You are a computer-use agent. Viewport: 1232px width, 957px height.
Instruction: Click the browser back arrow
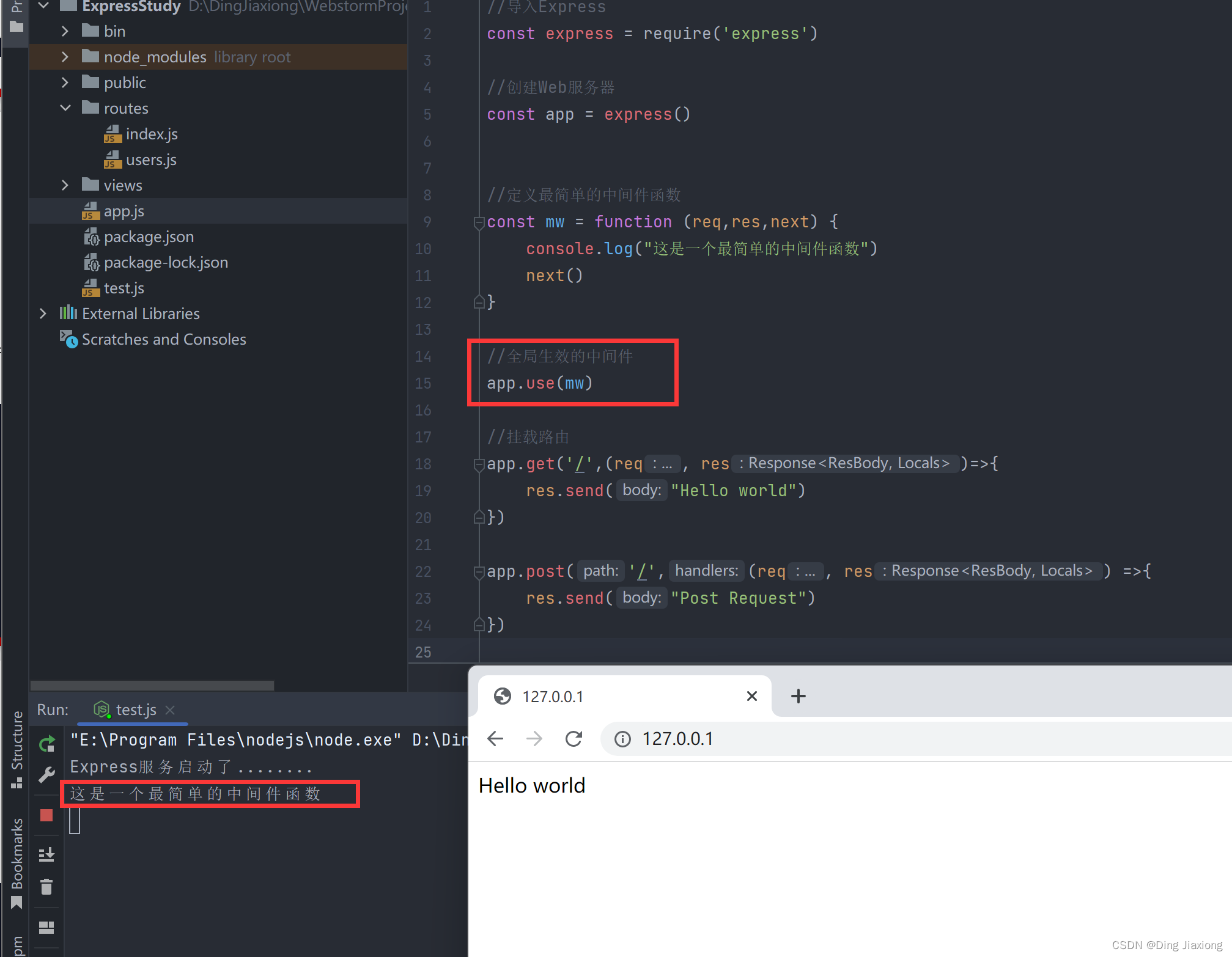tap(495, 739)
